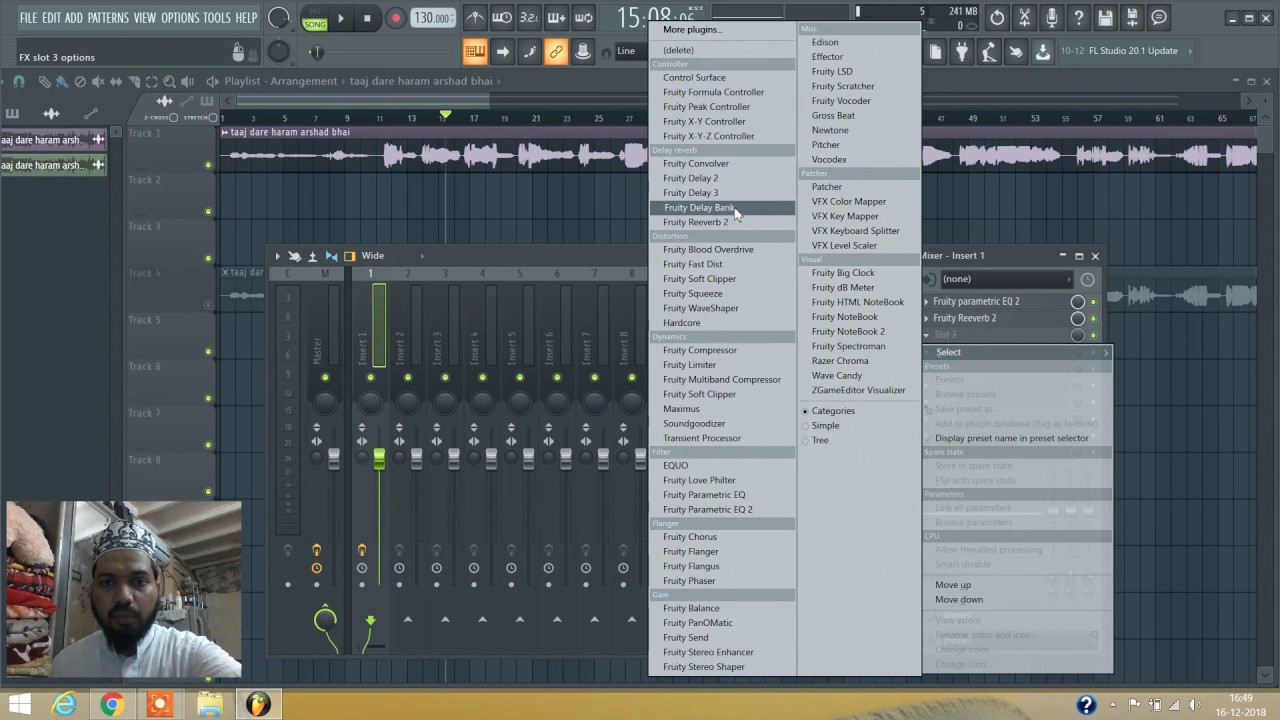
Task: Select the playlist zoom tool icon
Action: [170, 82]
